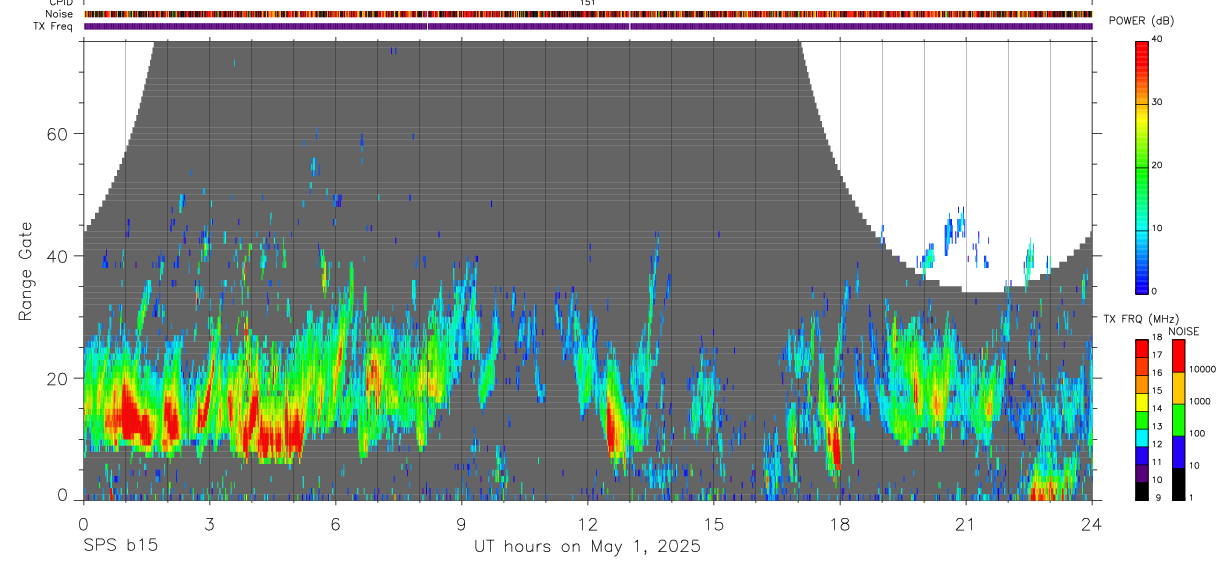Click the purple TX Freq strip
Viewport: 1228px width, 567px height.
[x=587, y=26]
